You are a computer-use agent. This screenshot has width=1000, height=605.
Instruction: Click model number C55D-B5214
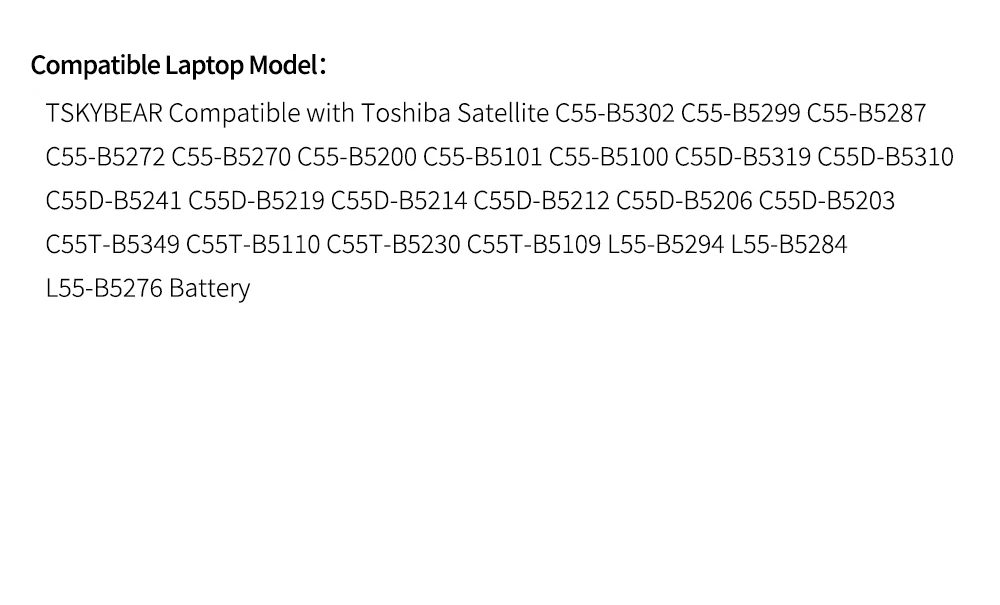(x=399, y=201)
